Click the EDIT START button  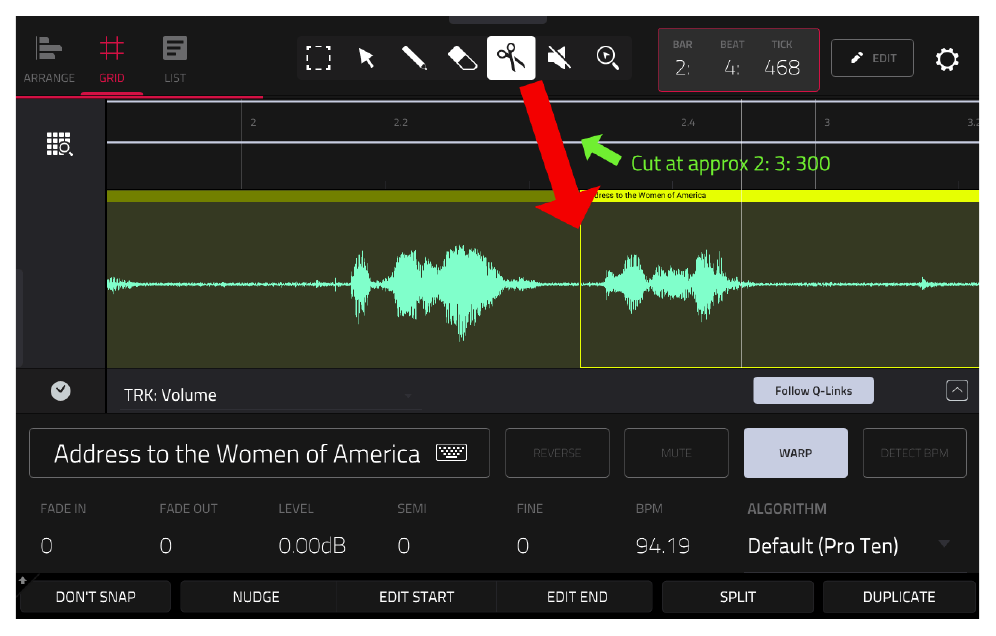pos(417,597)
